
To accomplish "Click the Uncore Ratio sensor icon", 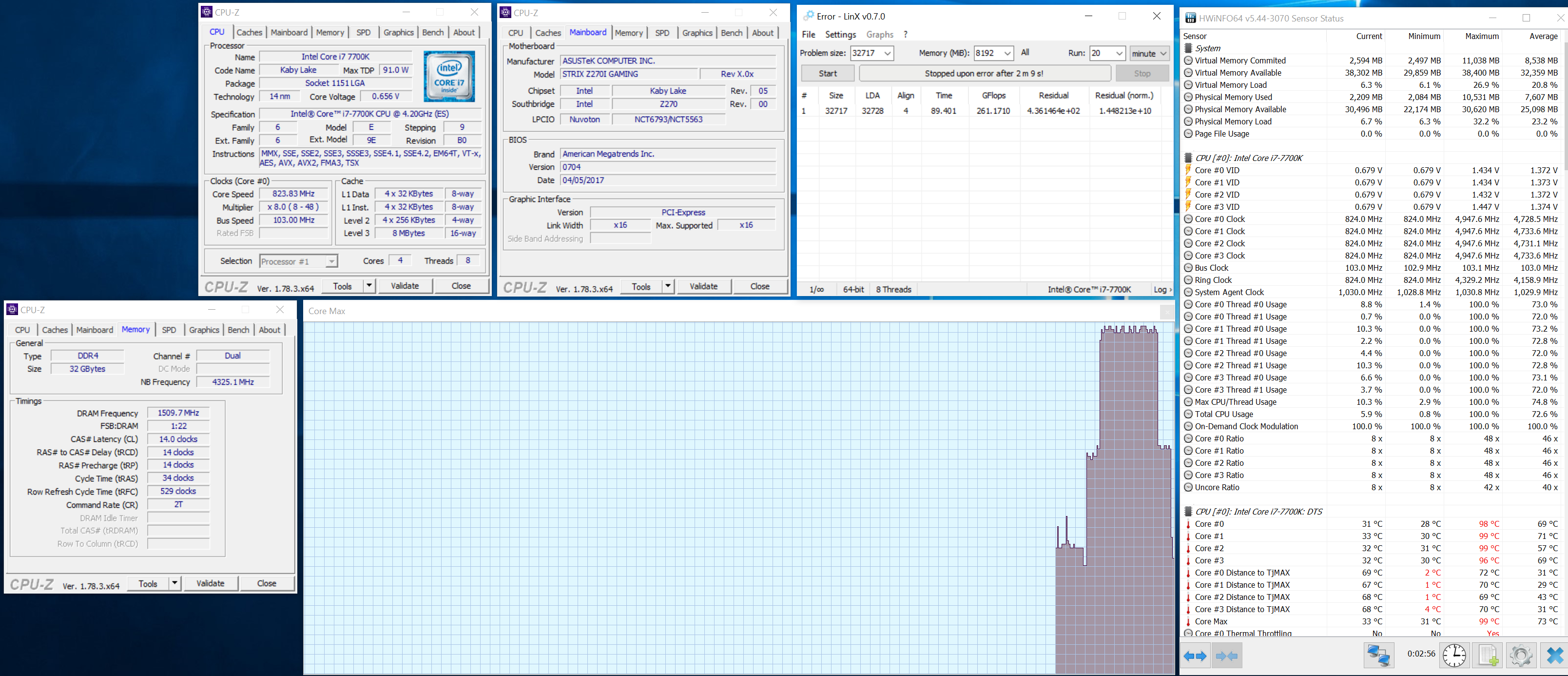I will pos(1188,487).
